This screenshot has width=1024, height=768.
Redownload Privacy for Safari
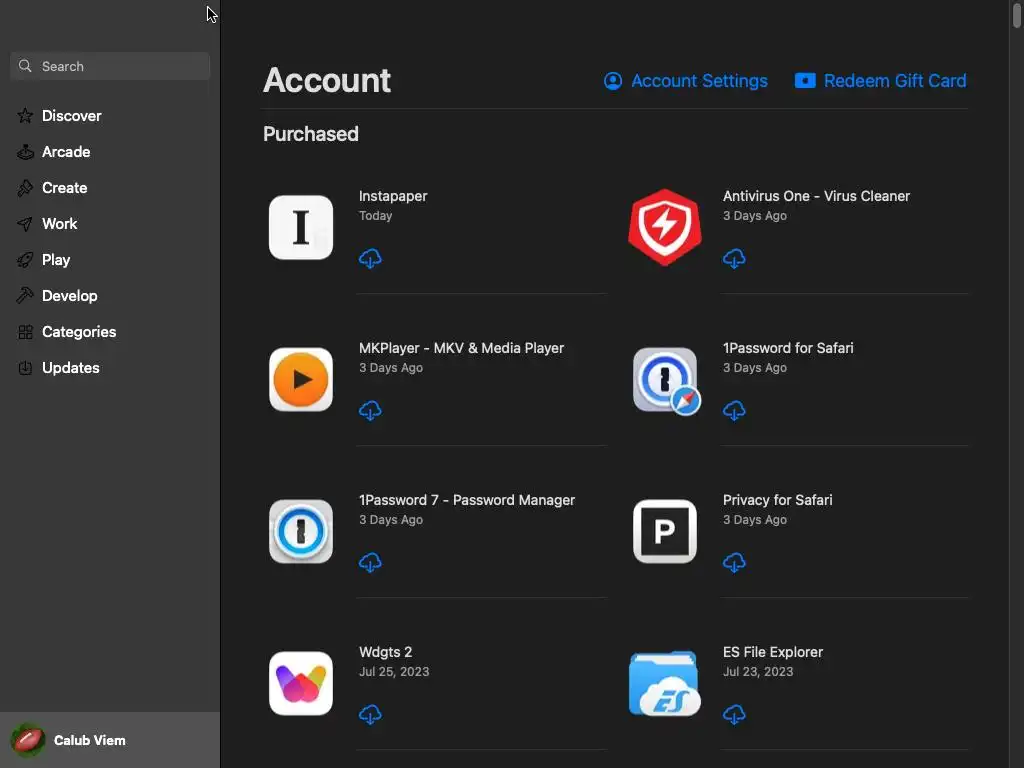734,562
